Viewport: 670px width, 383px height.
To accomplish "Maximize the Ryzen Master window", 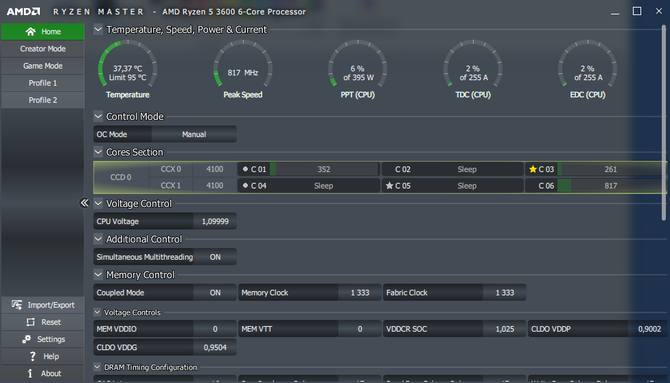I will coord(637,11).
